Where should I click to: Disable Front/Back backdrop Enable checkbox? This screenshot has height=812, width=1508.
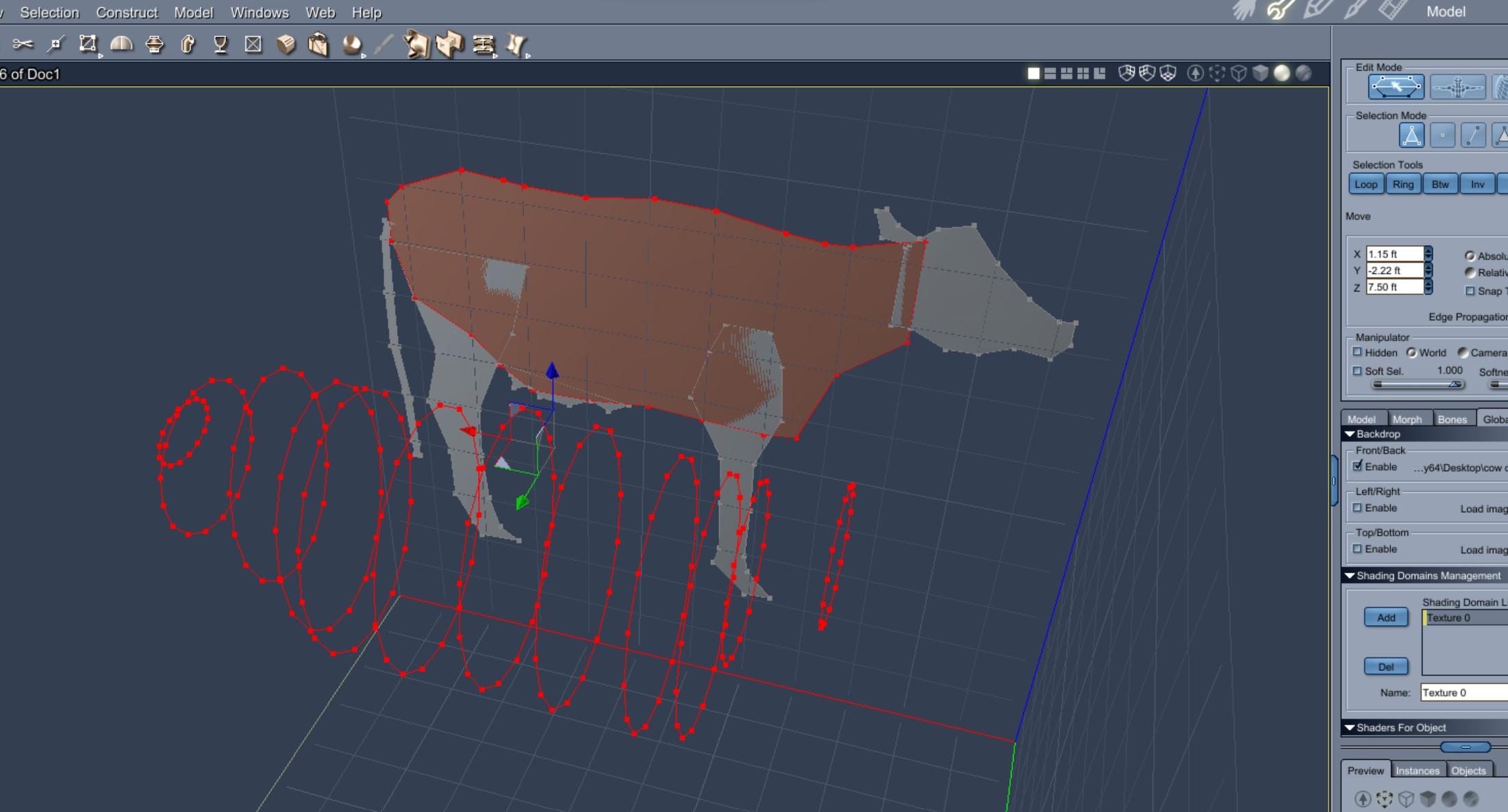[x=1357, y=466]
